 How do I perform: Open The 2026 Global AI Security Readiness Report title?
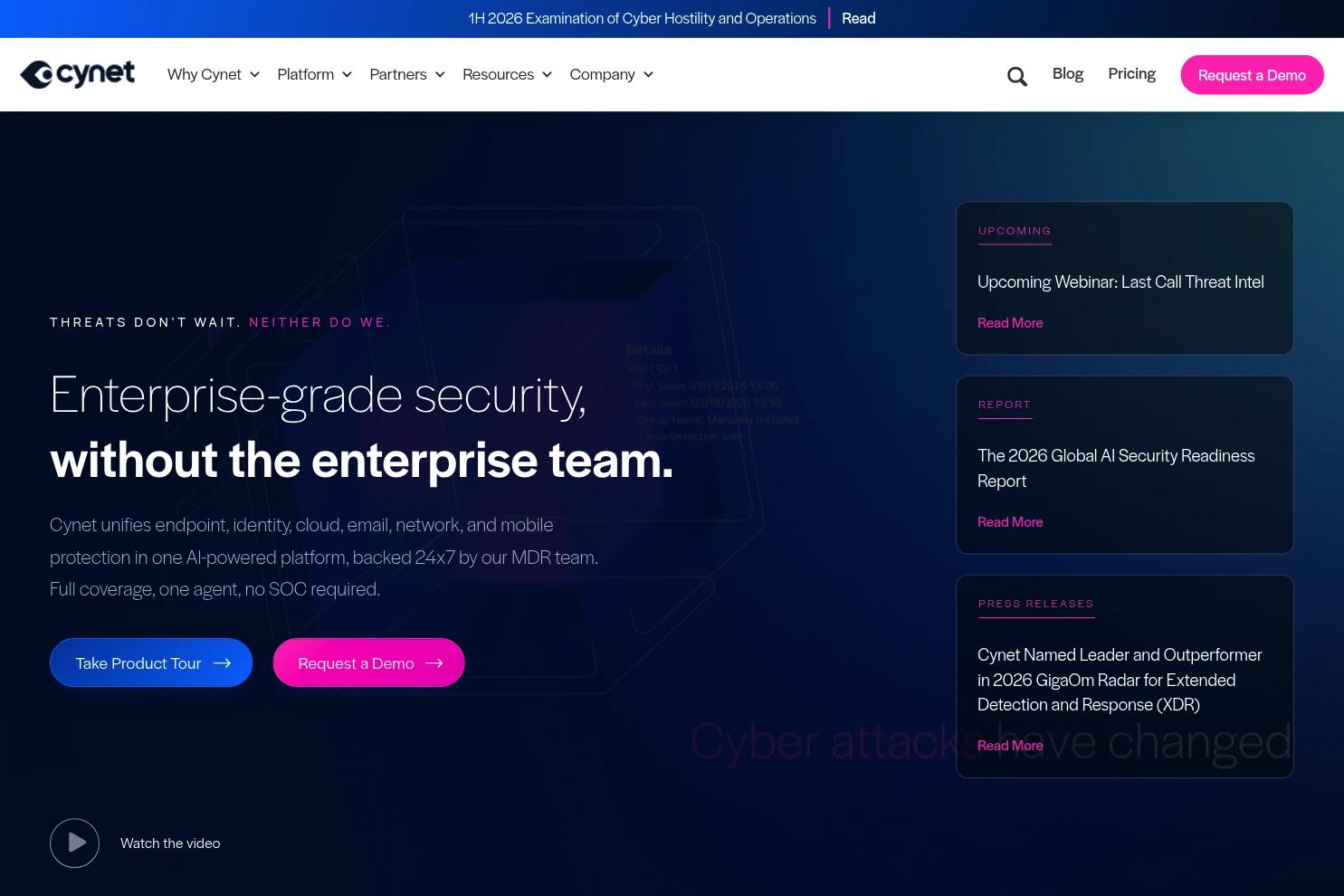coord(1116,468)
